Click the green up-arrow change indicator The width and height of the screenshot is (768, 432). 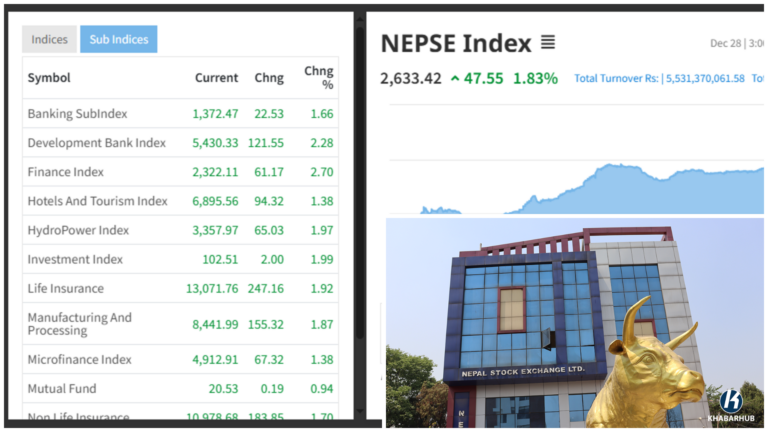pos(455,78)
